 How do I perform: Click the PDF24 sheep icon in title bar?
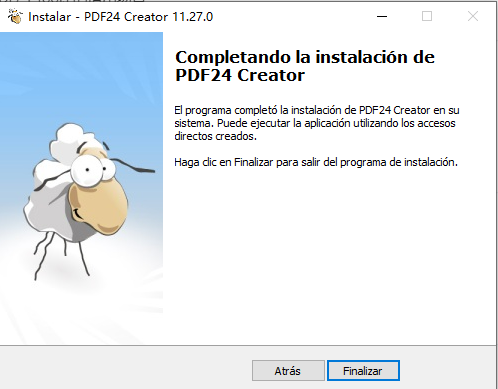click(15, 16)
